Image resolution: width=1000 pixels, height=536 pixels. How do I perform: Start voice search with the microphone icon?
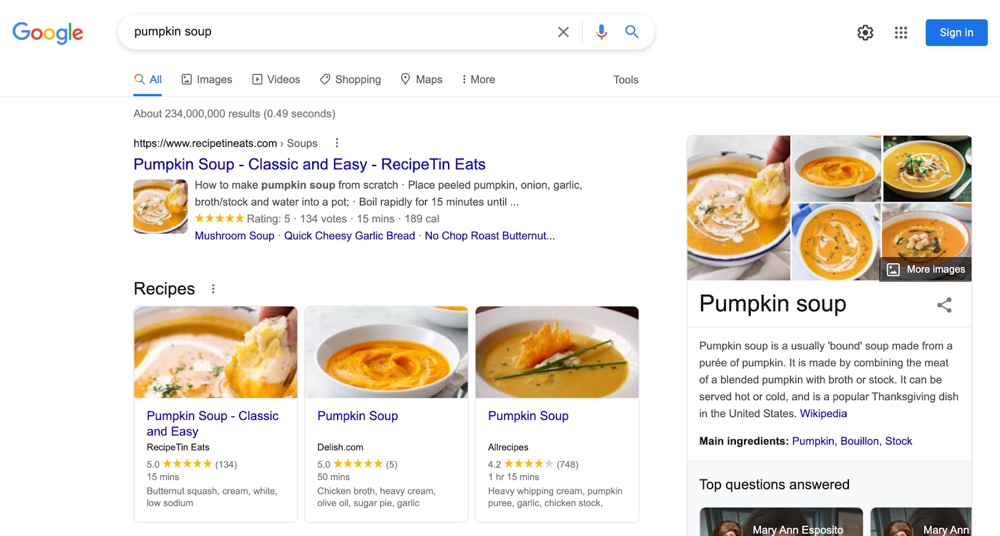click(x=601, y=32)
